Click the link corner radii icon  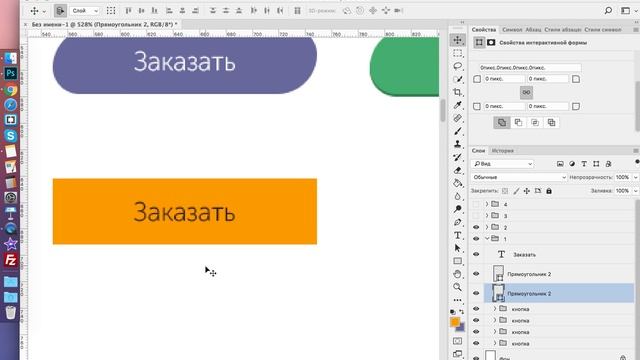(x=526, y=93)
